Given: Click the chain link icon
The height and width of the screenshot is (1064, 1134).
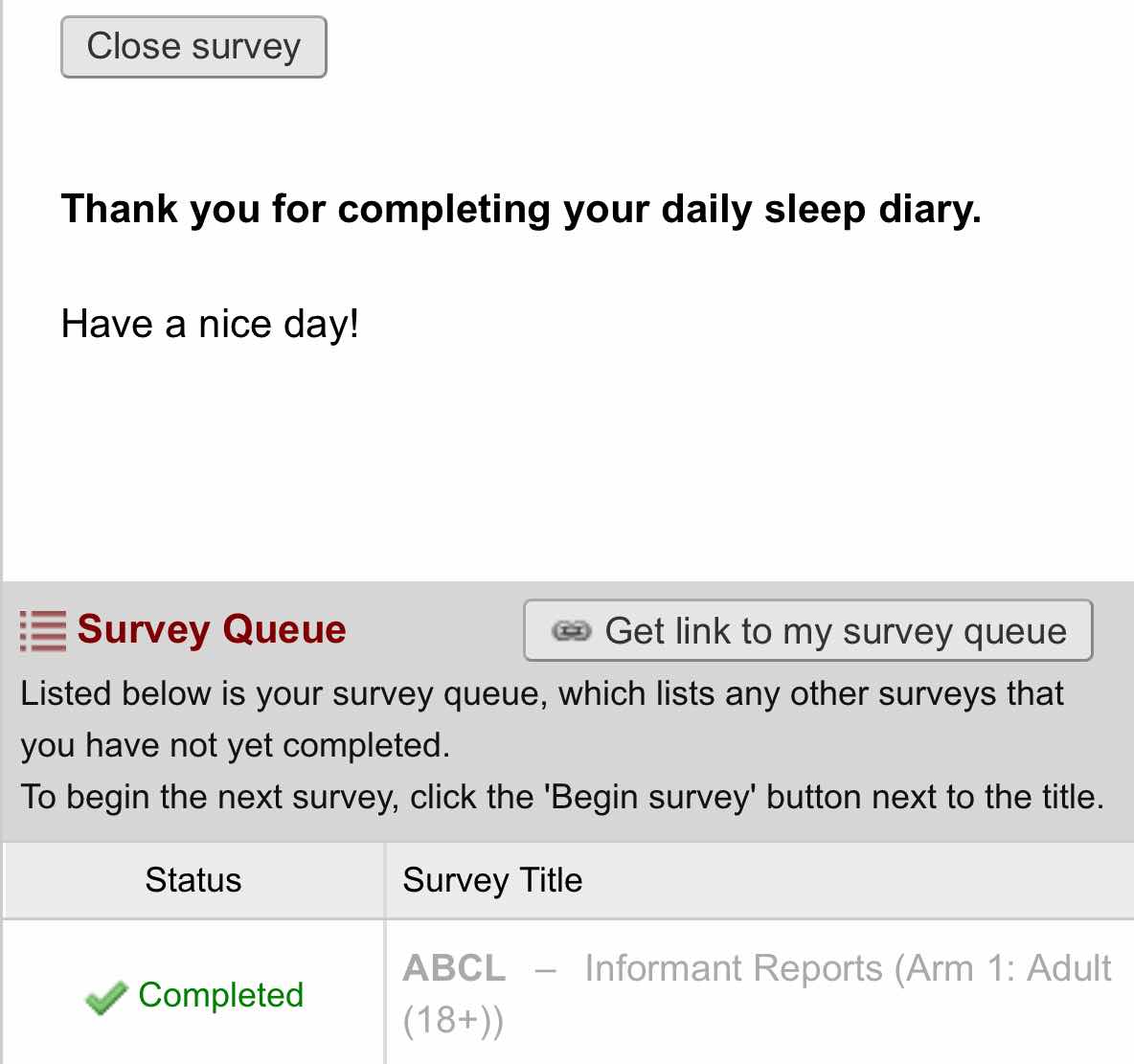Looking at the screenshot, I should pos(572,631).
